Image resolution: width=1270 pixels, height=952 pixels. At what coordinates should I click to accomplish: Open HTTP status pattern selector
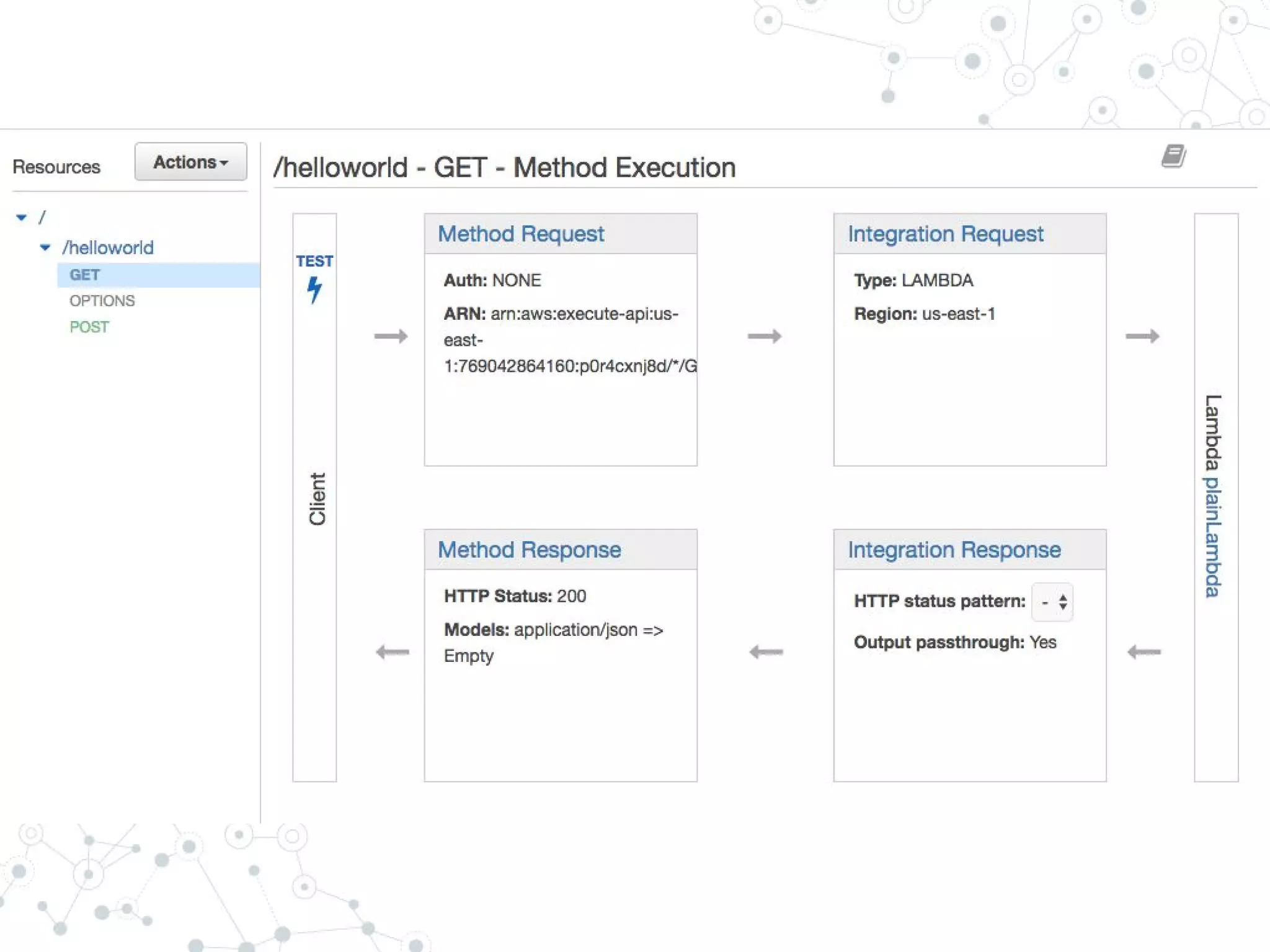(x=1052, y=602)
